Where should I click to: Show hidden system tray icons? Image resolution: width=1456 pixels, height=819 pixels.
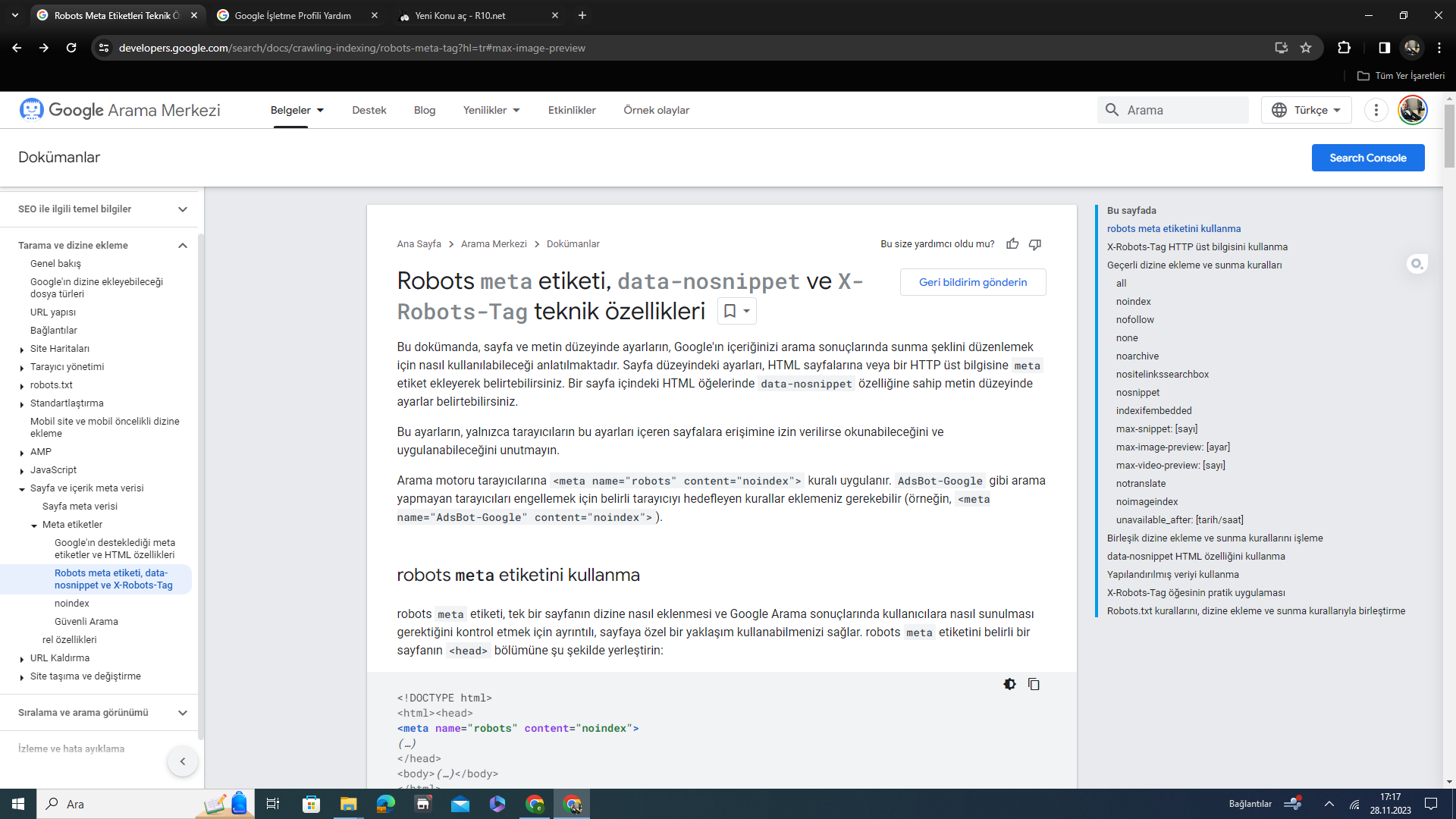[x=1329, y=804]
